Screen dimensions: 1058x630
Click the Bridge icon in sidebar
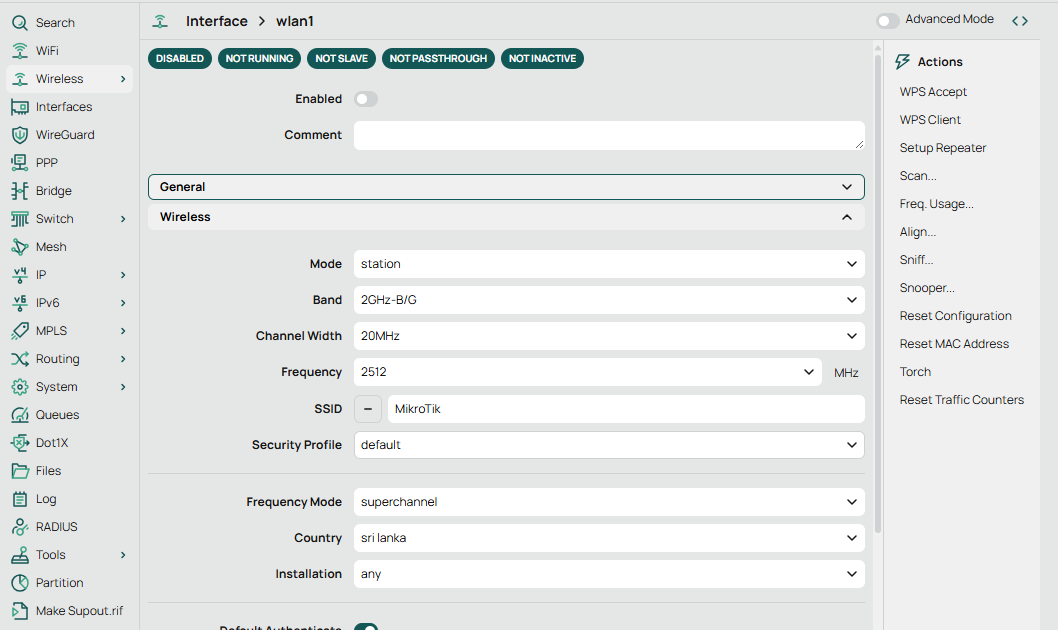[19, 191]
